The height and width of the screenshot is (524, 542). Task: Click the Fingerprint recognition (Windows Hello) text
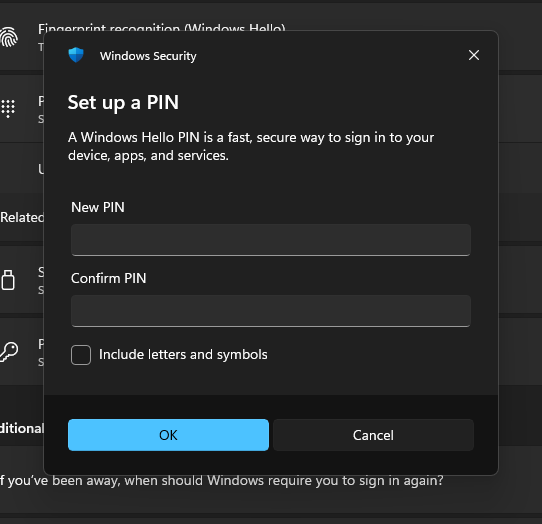pyautogui.click(x=162, y=27)
